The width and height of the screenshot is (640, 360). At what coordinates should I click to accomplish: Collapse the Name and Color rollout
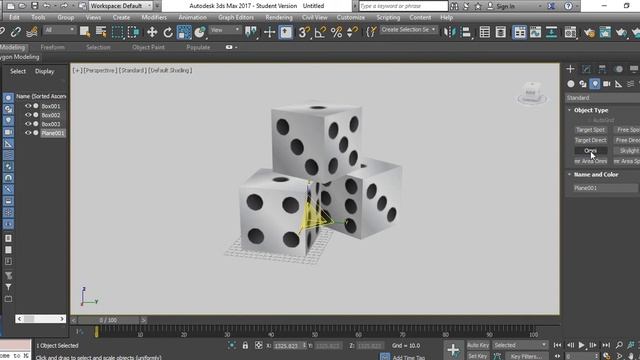596,175
